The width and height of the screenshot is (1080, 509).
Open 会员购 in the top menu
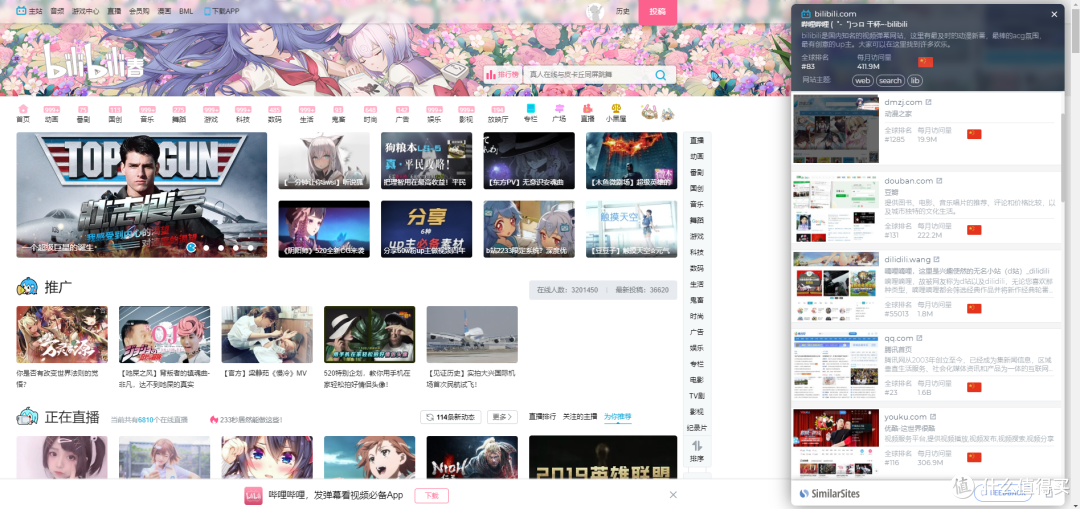point(139,12)
